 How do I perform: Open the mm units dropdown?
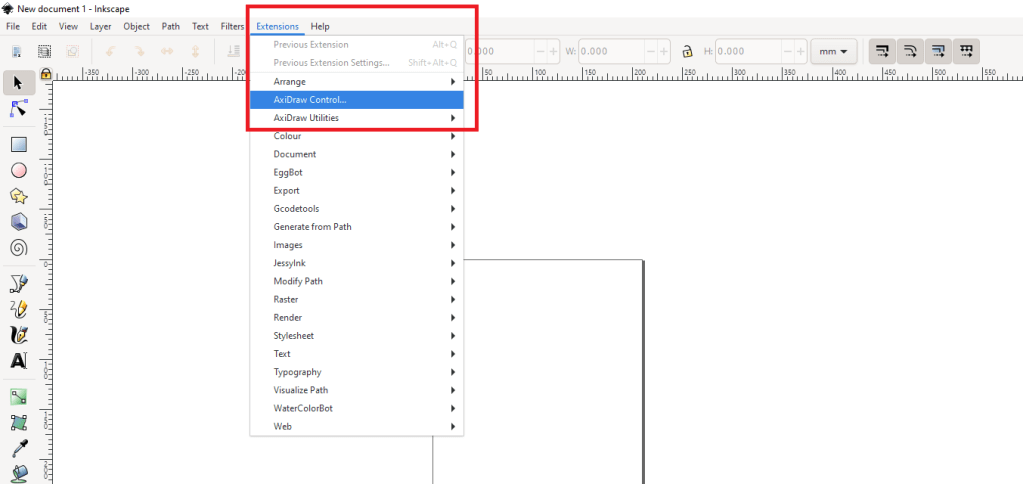[834, 51]
